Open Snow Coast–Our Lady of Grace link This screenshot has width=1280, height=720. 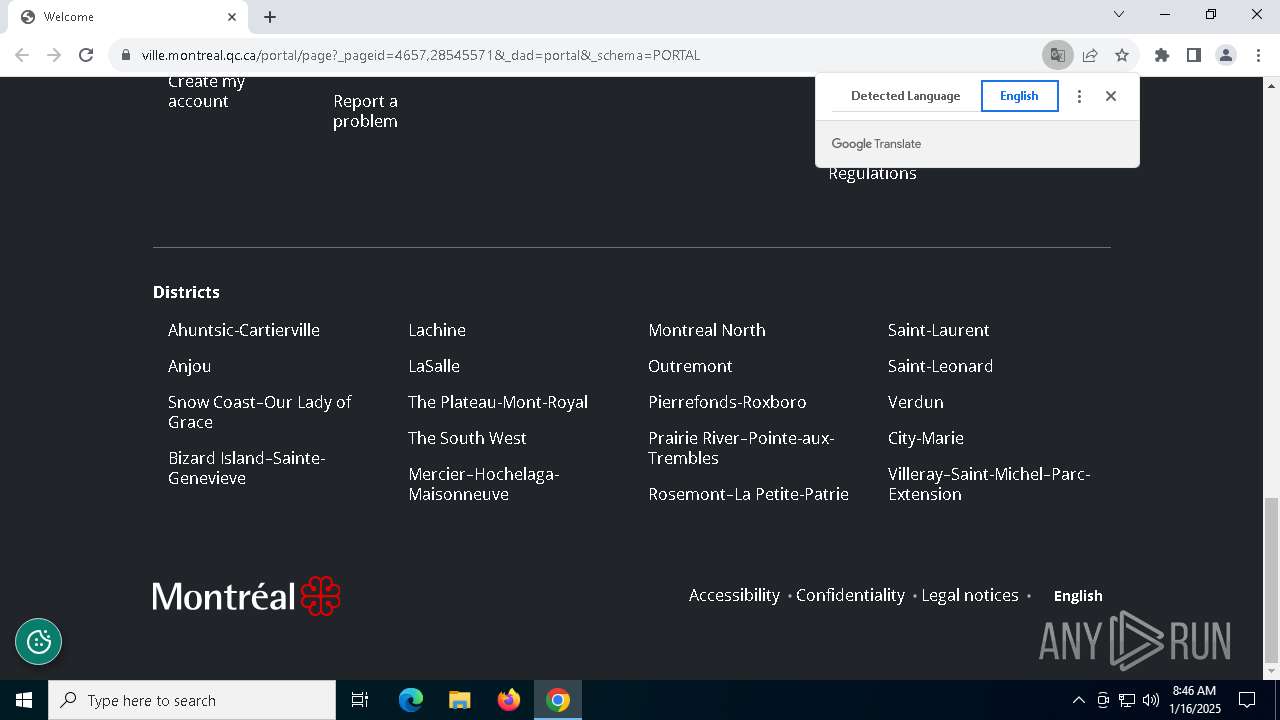(260, 412)
